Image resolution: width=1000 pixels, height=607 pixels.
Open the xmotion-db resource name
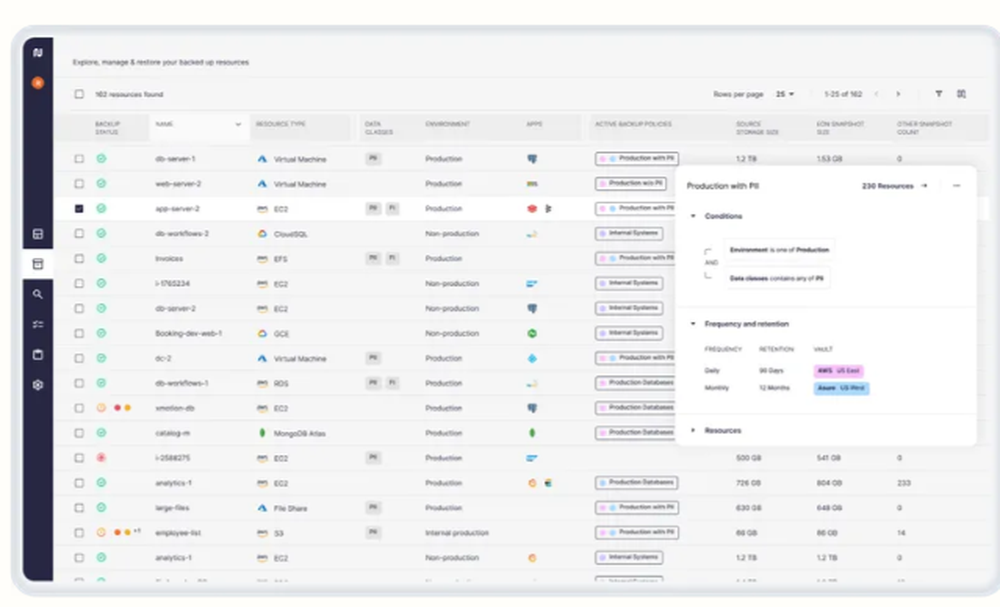click(175, 408)
